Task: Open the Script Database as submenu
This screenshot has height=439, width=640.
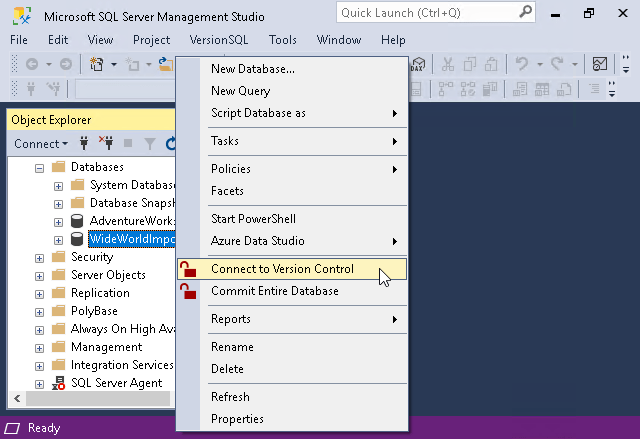Action: click(x=292, y=113)
